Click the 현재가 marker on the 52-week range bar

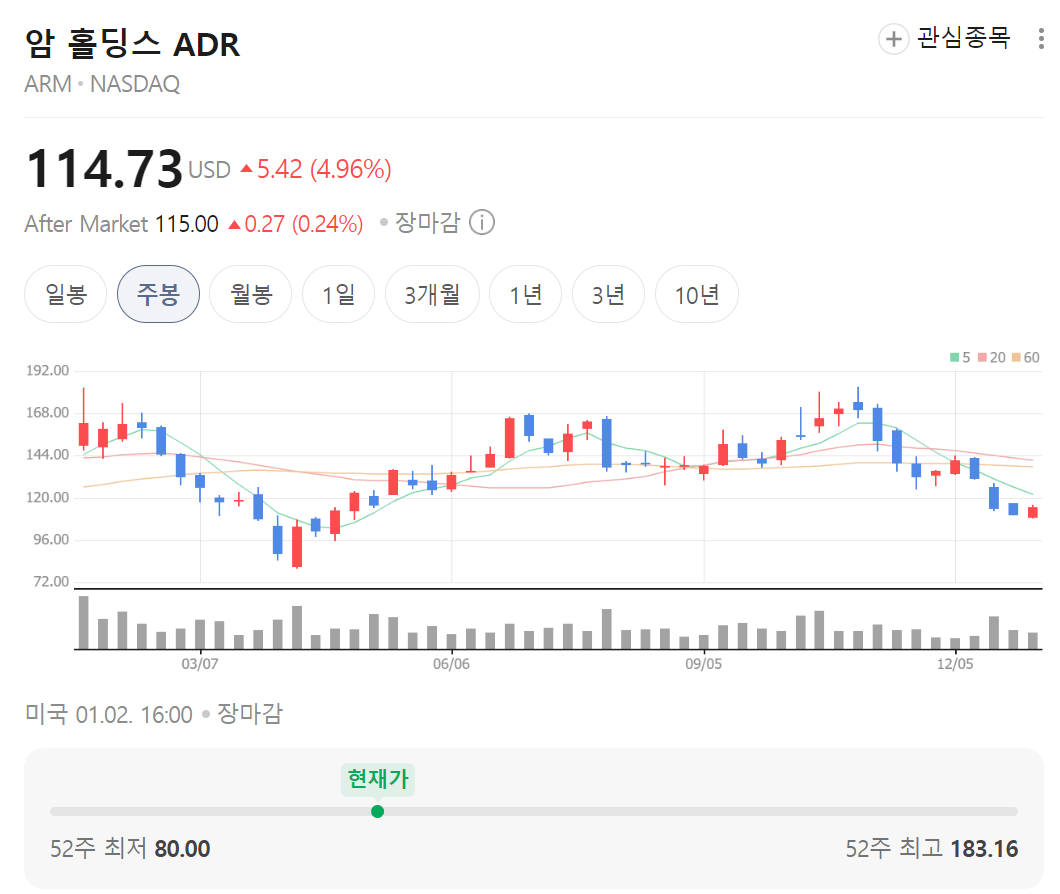pyautogui.click(x=377, y=811)
